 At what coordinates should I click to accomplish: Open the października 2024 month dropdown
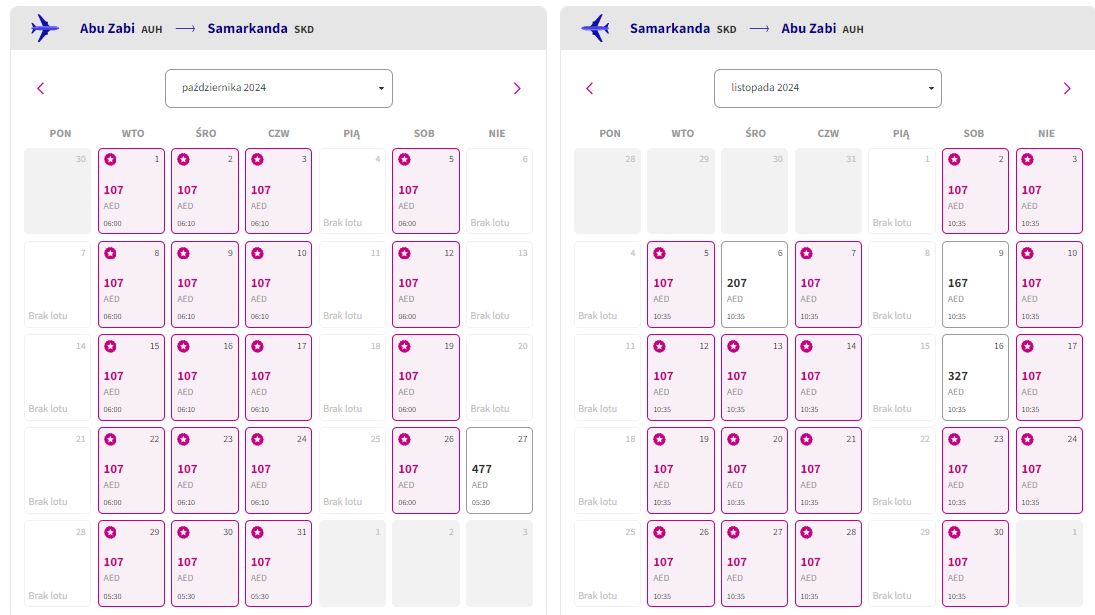279,89
